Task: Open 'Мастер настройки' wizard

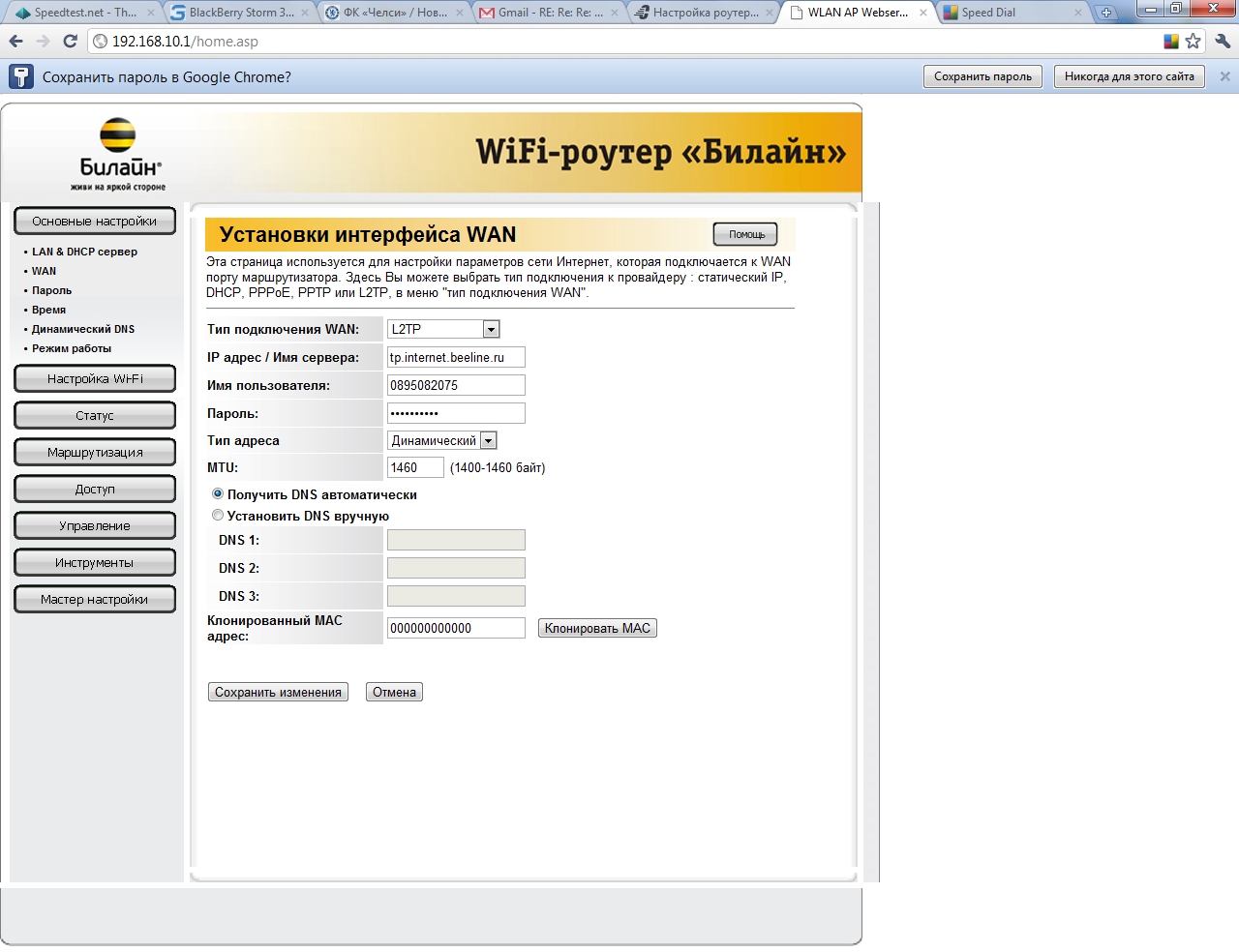Action: (95, 599)
